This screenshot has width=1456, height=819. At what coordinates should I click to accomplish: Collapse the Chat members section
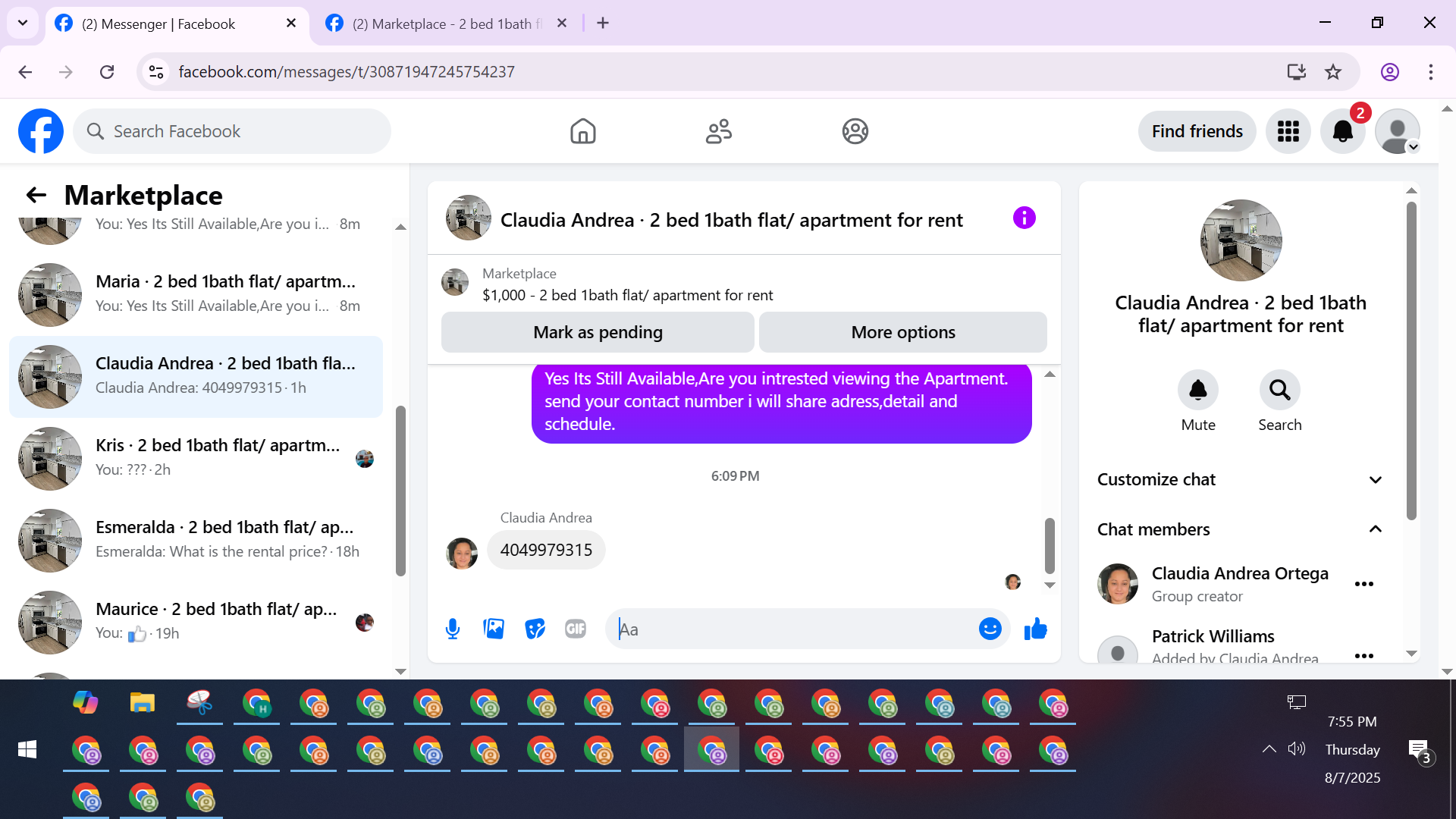[1240, 529]
